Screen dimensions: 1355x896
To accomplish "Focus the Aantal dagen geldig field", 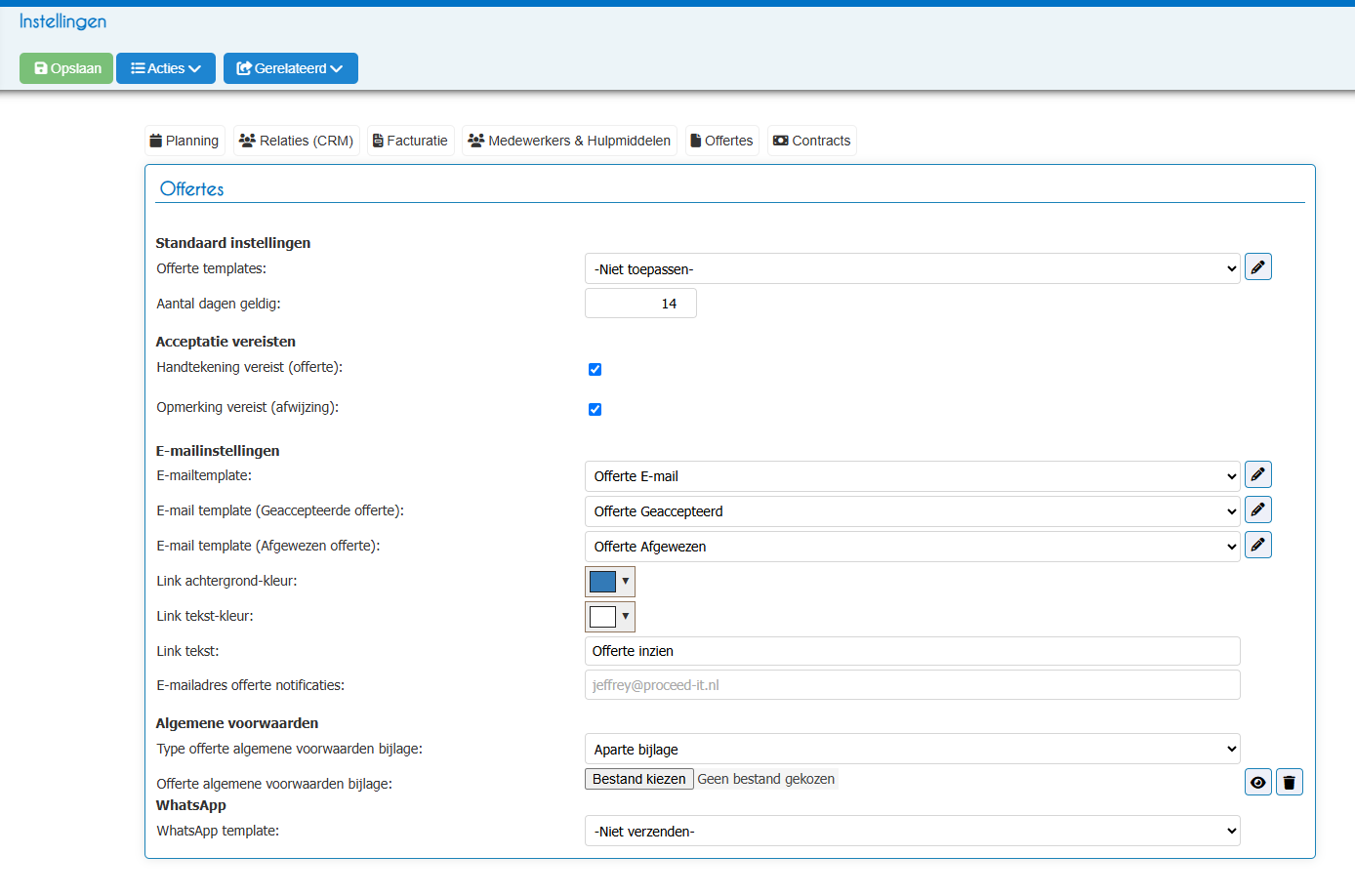I will coord(640,304).
